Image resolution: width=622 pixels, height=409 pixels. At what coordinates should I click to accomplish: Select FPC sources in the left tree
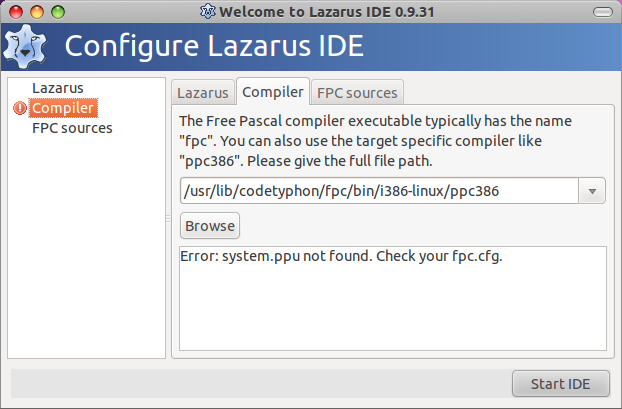(72, 128)
